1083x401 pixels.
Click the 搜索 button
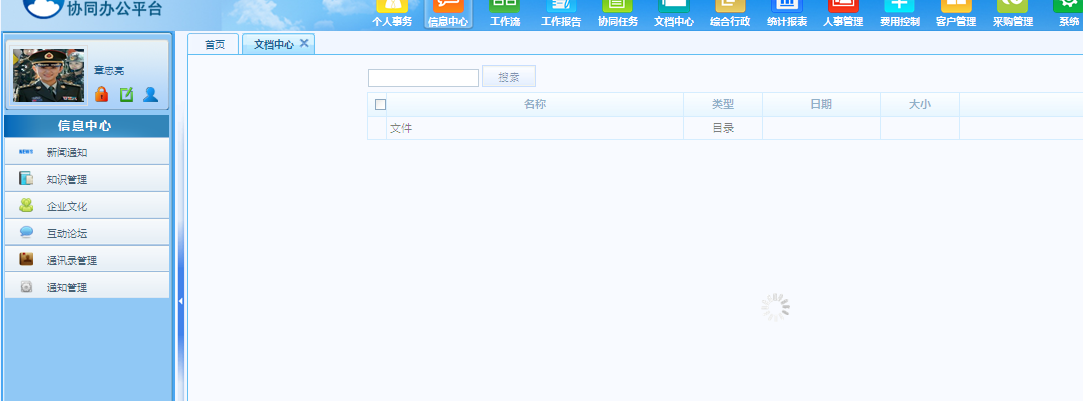click(x=509, y=77)
